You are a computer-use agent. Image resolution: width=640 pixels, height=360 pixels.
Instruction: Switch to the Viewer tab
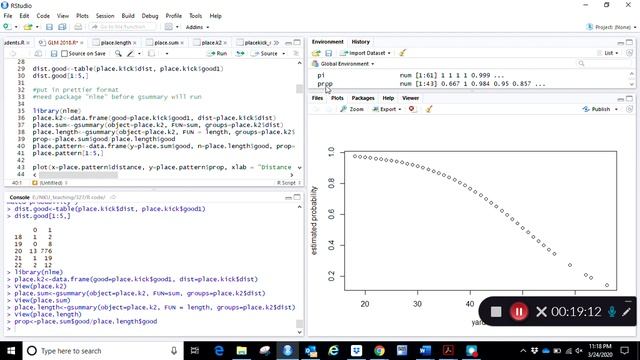point(410,98)
